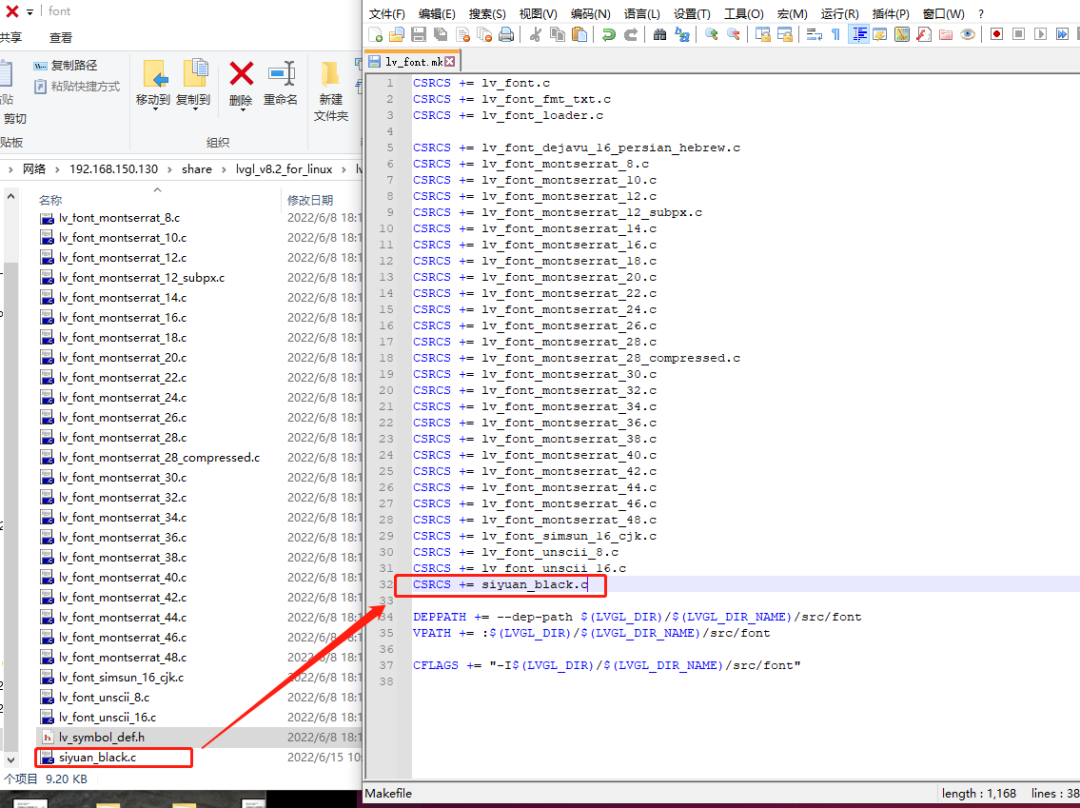Create a new document in Notepad++
The image size is (1080, 808).
tap(375, 34)
